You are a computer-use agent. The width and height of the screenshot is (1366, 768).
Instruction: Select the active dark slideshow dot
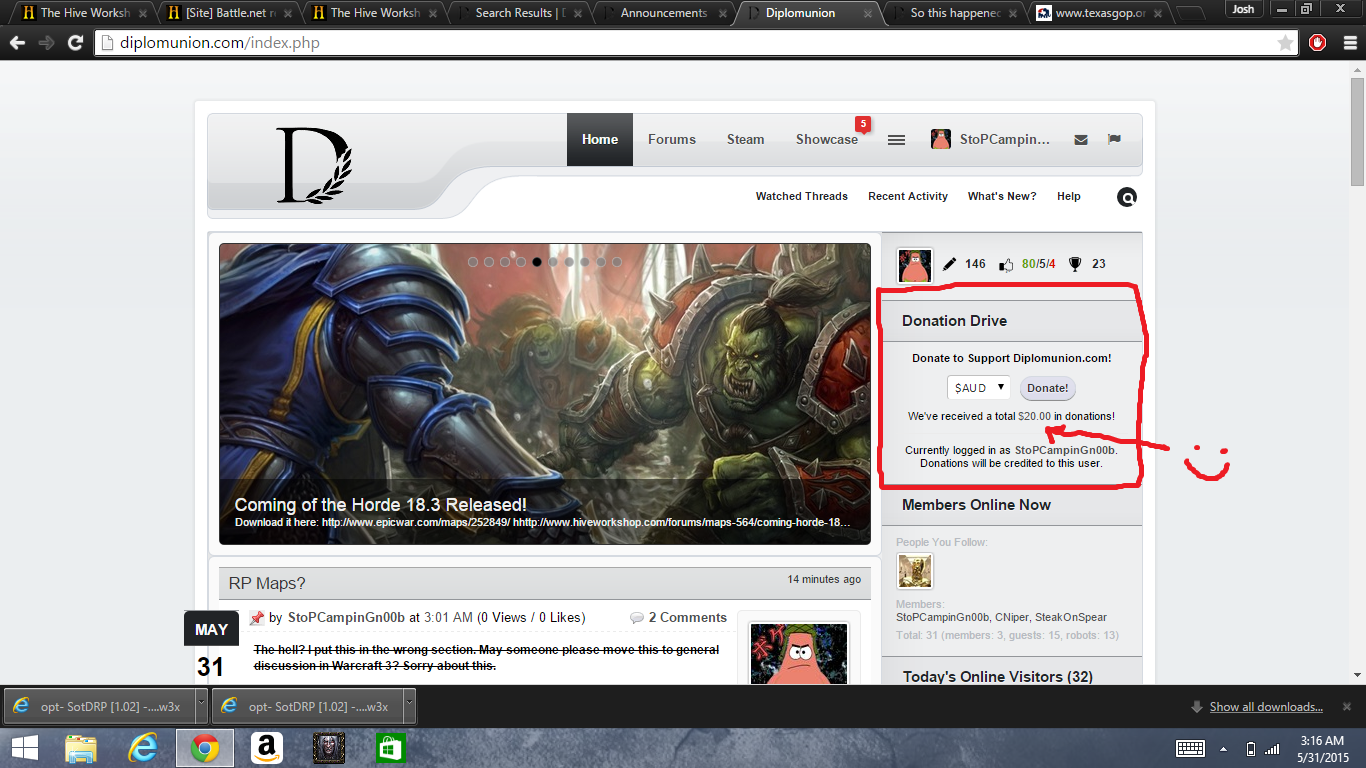tap(537, 262)
